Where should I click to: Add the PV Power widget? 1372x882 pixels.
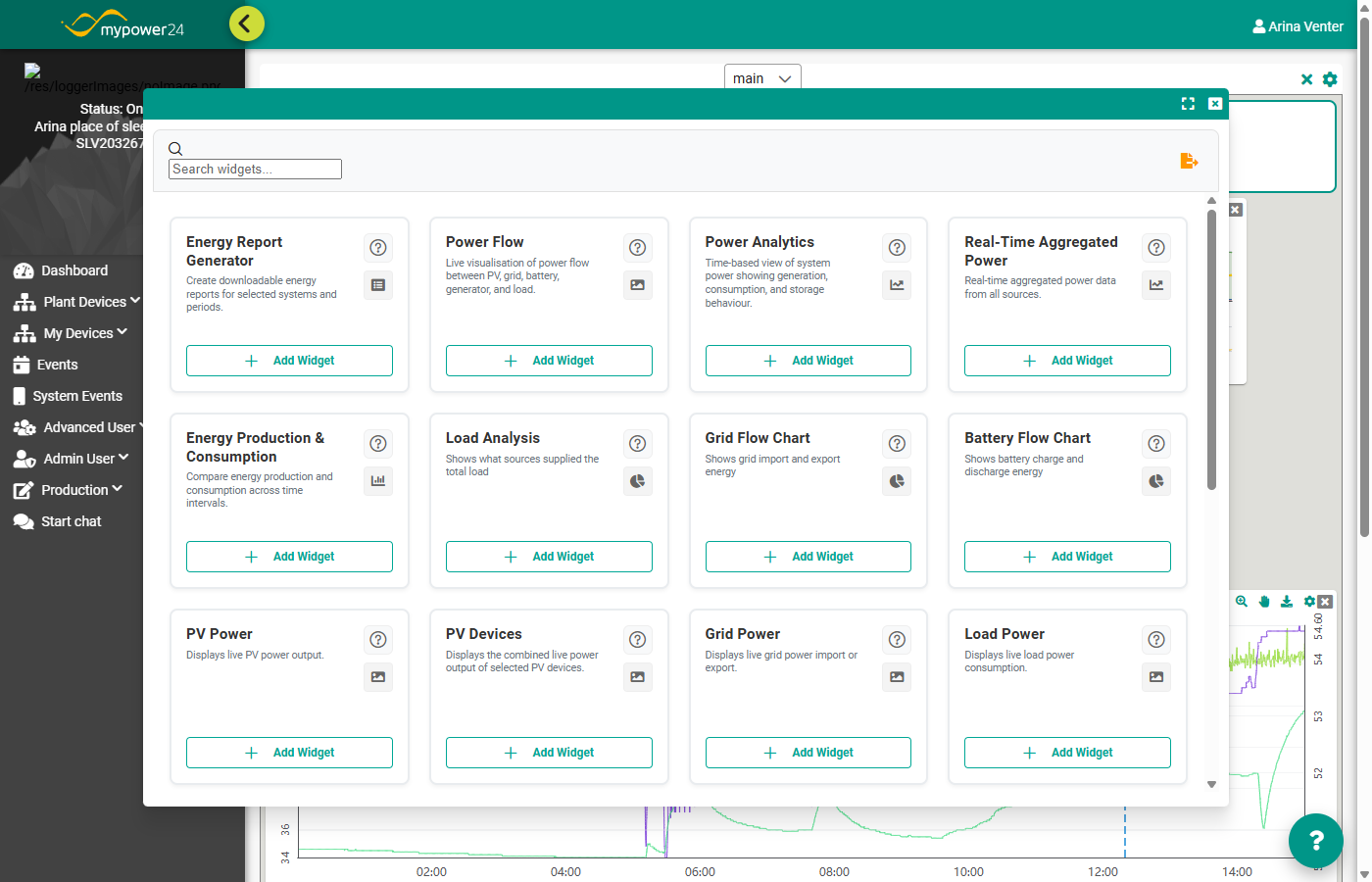point(289,753)
